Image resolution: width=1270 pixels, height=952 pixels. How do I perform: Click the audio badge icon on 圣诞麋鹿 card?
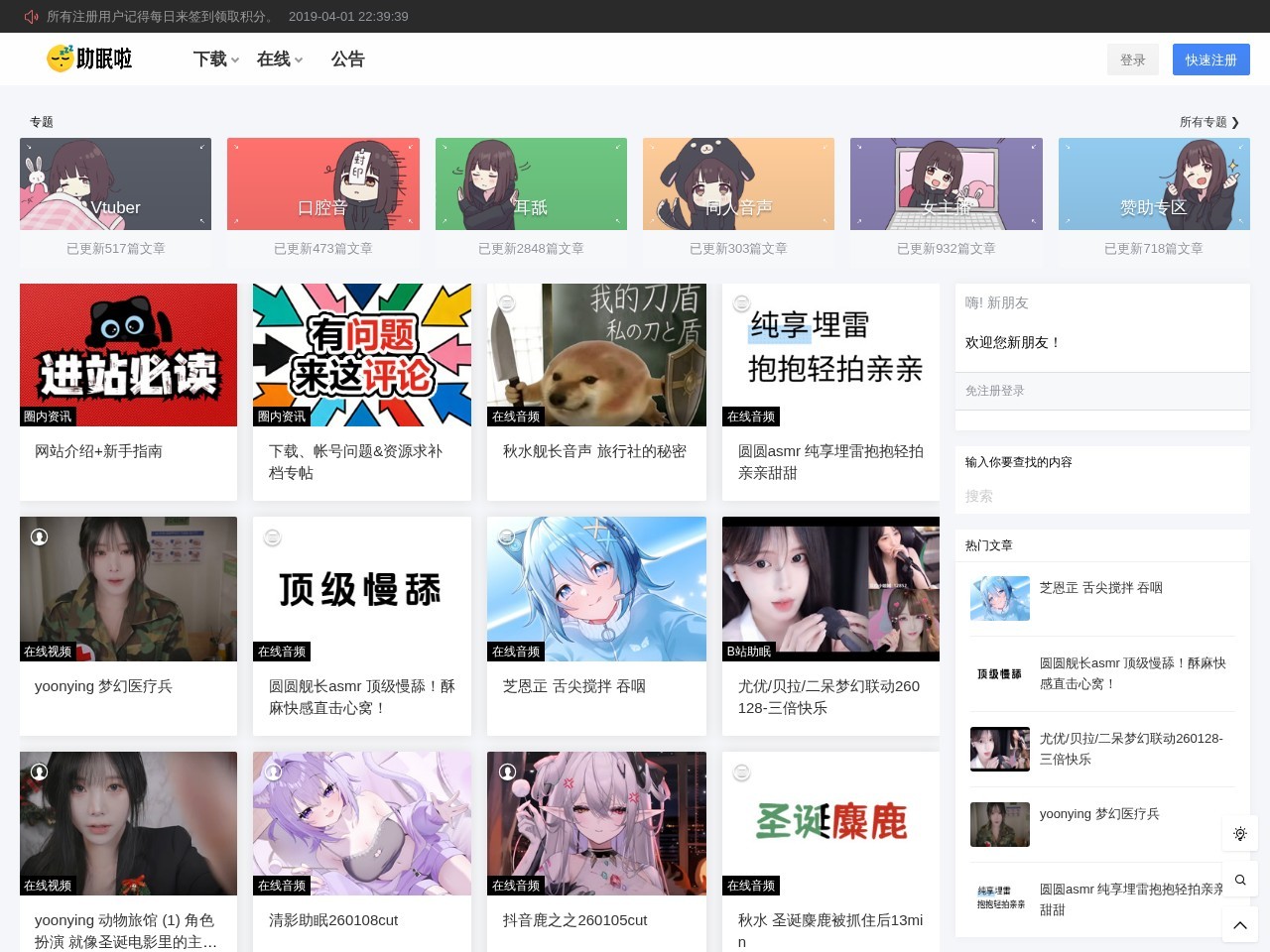pyautogui.click(x=741, y=773)
